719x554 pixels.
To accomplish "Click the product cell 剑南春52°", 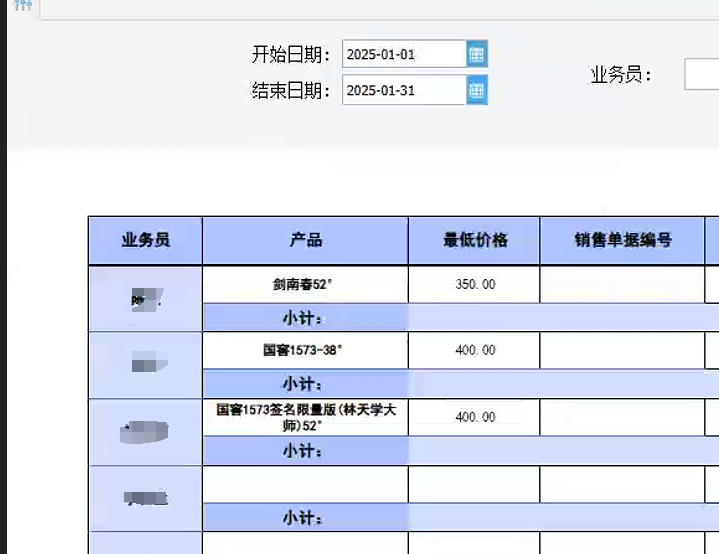I will tap(305, 284).
